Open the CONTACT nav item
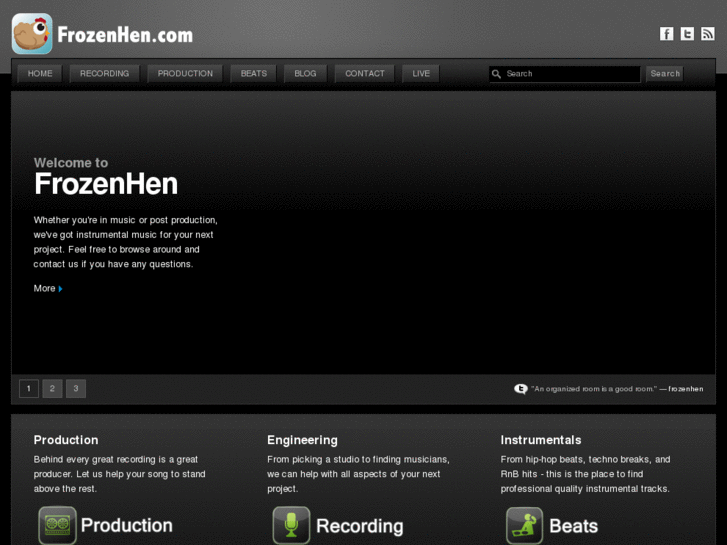Screen dimensions: 727x545 [x=365, y=74]
